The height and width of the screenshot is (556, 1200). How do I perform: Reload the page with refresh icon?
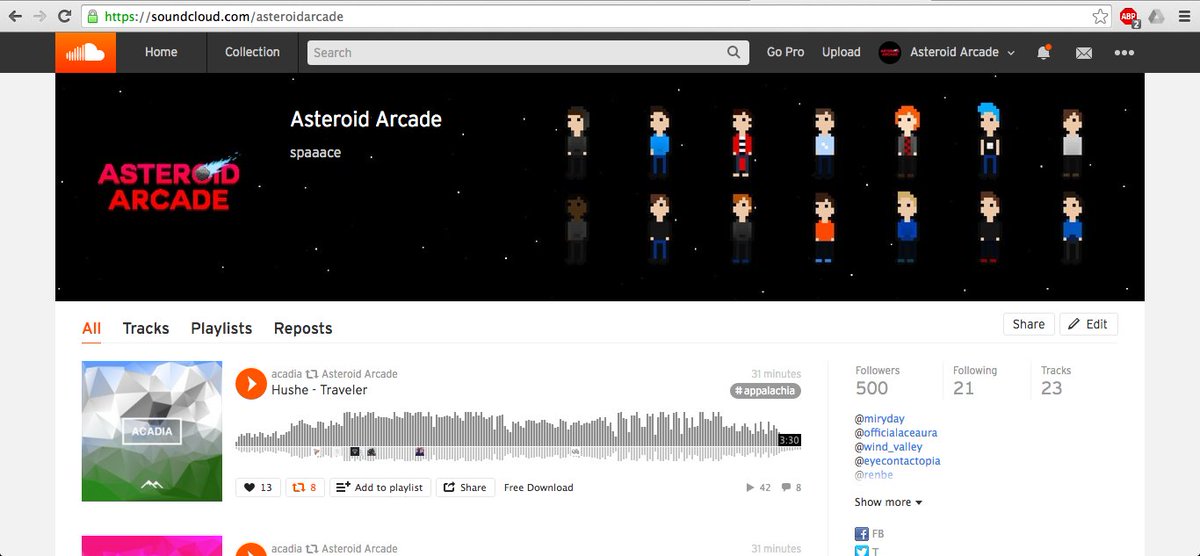[x=64, y=16]
